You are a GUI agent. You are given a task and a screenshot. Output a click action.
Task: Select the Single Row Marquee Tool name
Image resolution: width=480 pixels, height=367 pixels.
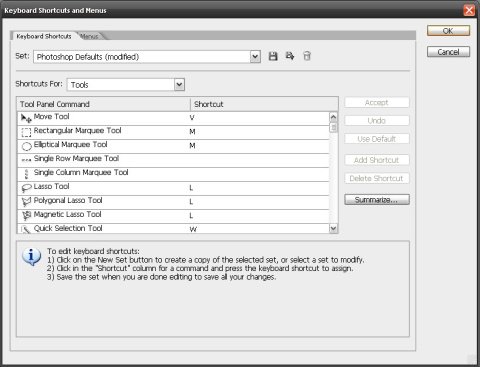pyautogui.click(x=76, y=159)
